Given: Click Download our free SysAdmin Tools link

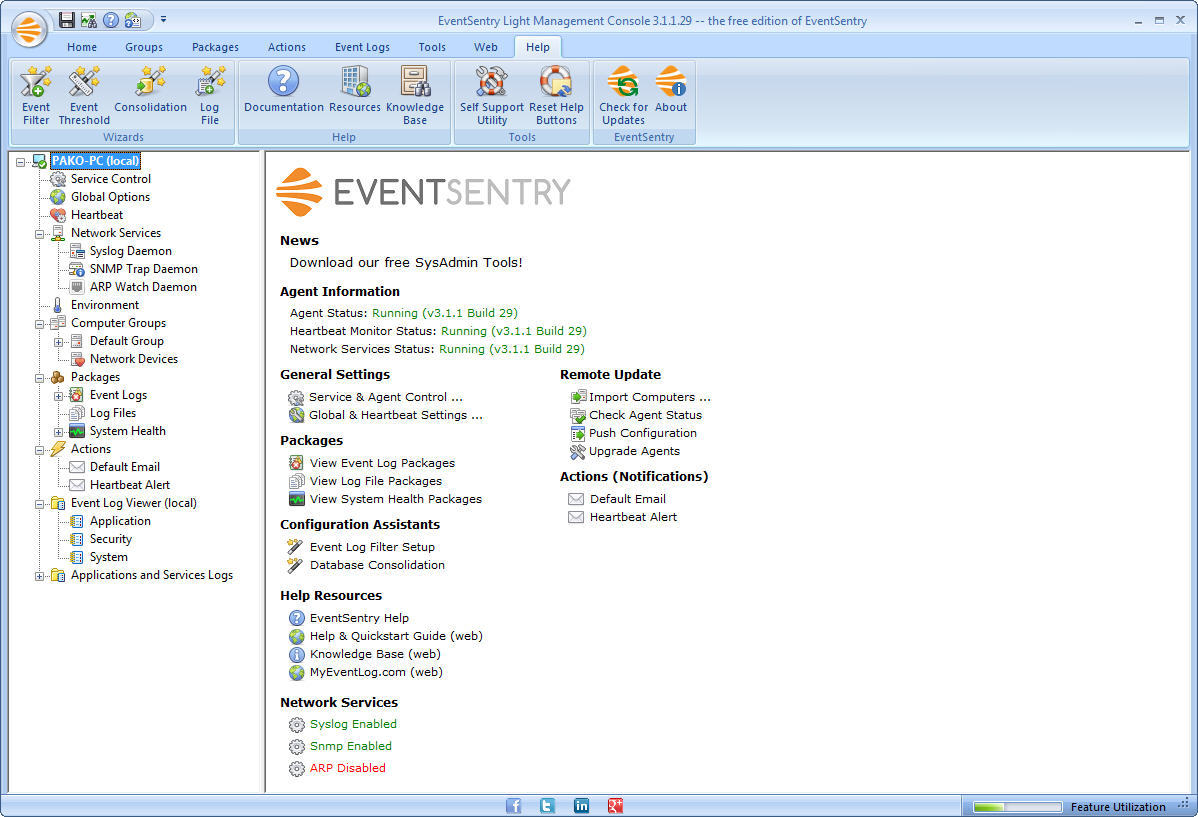Looking at the screenshot, I should pyautogui.click(x=406, y=262).
